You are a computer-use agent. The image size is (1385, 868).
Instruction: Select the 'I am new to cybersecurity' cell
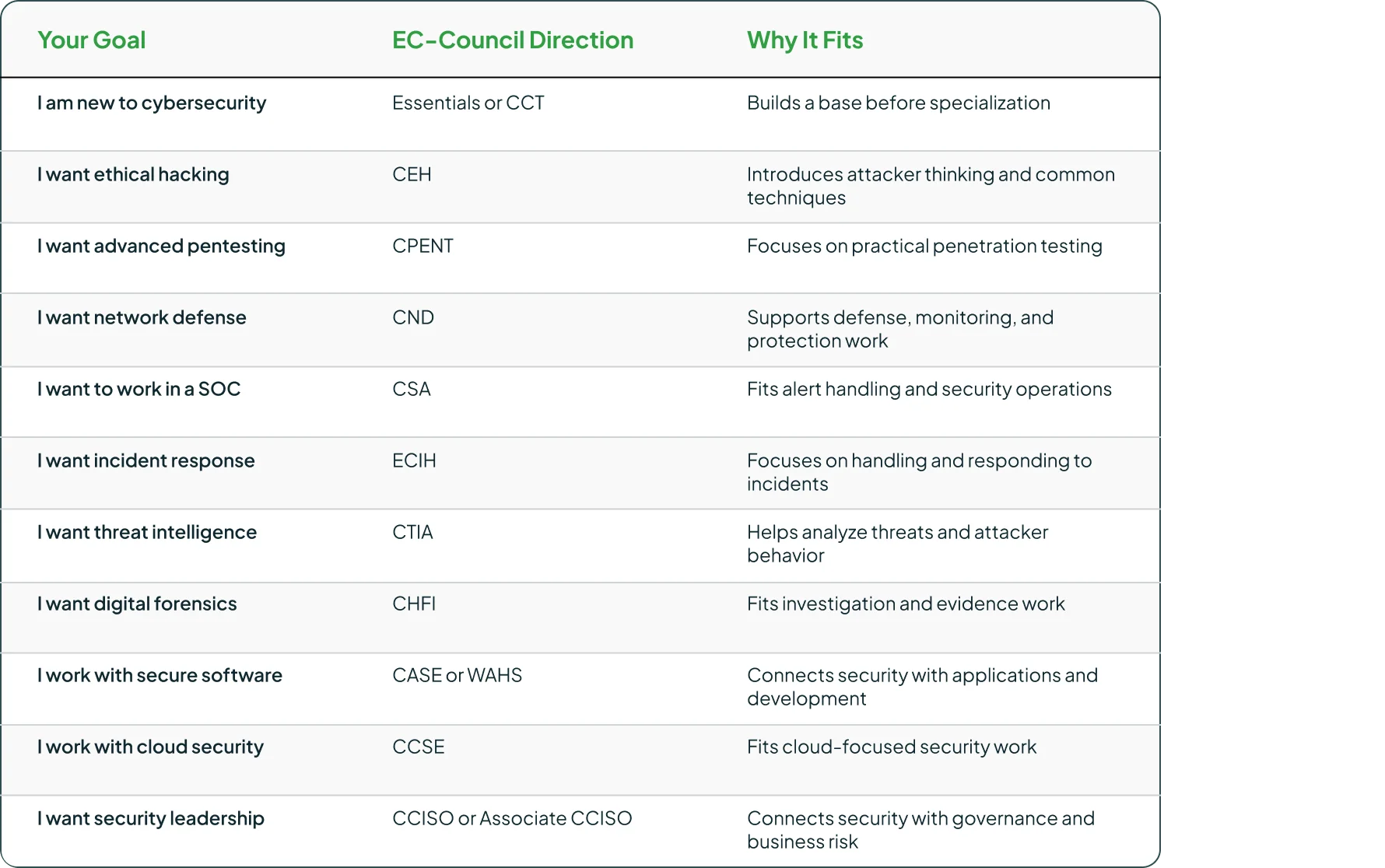152,103
